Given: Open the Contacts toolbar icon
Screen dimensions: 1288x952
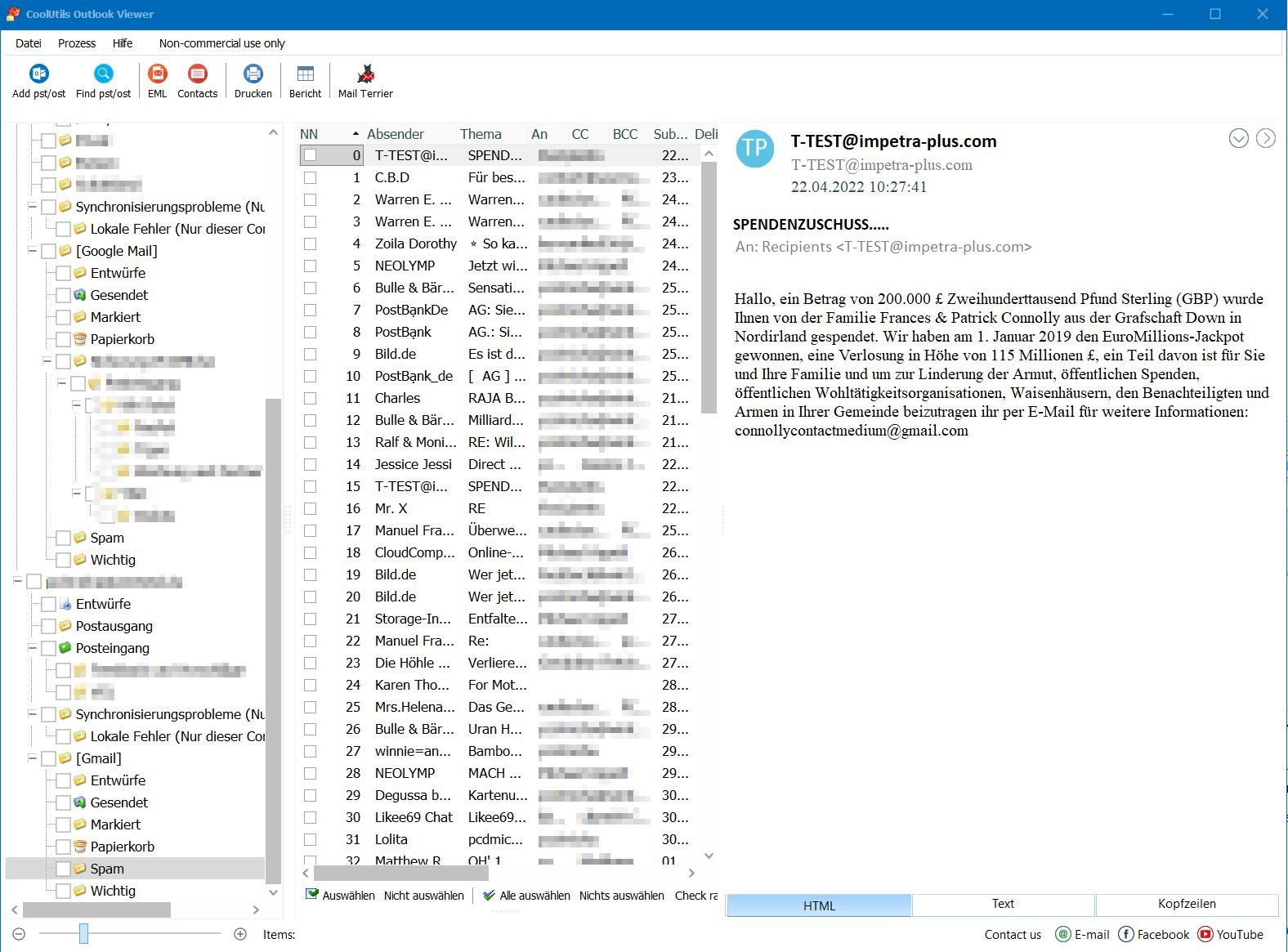Looking at the screenshot, I should point(197,74).
